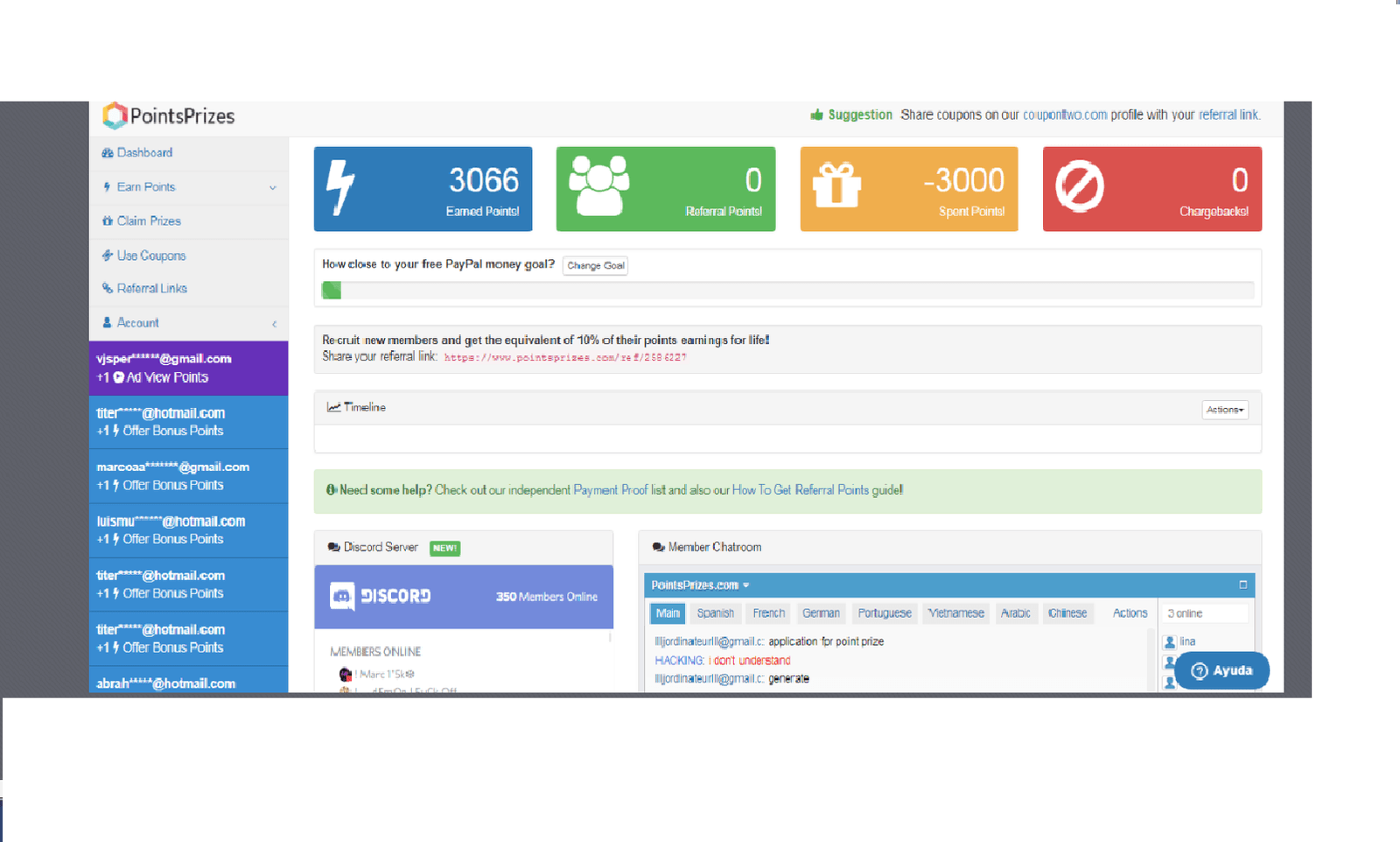
Task: Expand the Account submenu chevron
Action: 274,324
